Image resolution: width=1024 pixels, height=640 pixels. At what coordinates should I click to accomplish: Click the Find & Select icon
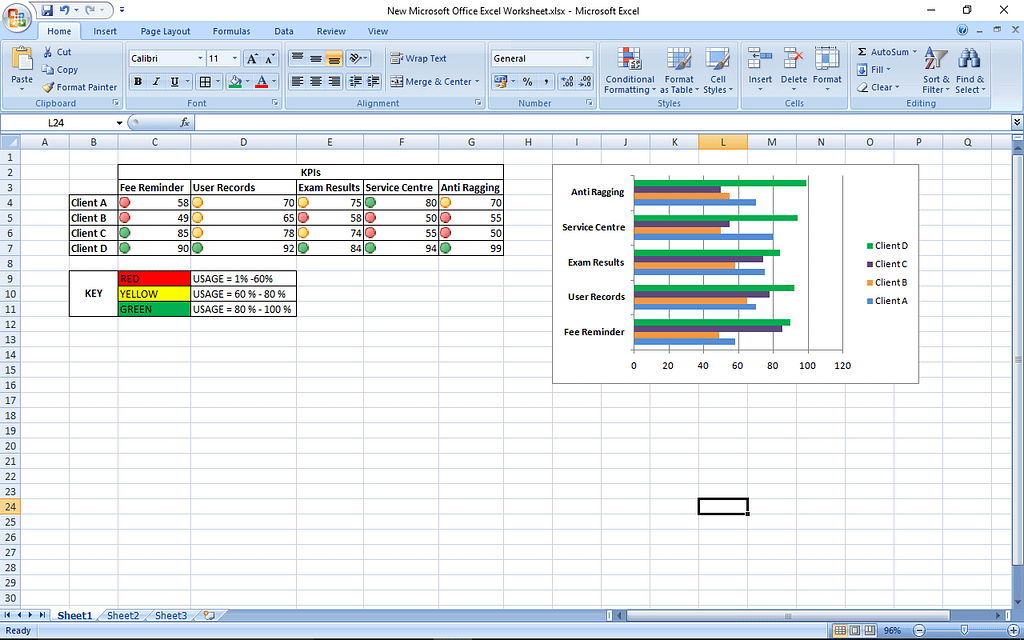point(969,72)
